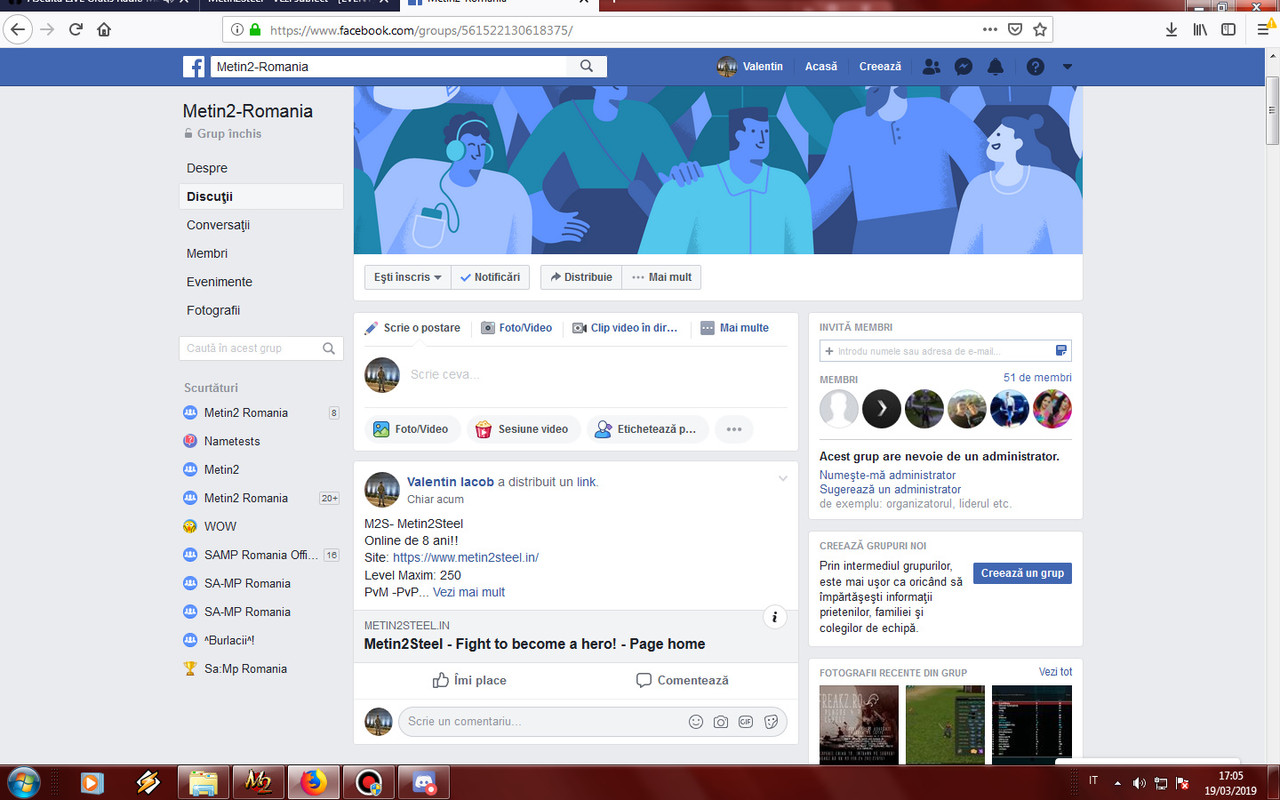Start a Sesiune video from the composer
Image resolution: width=1280 pixels, height=800 pixels.
523,429
